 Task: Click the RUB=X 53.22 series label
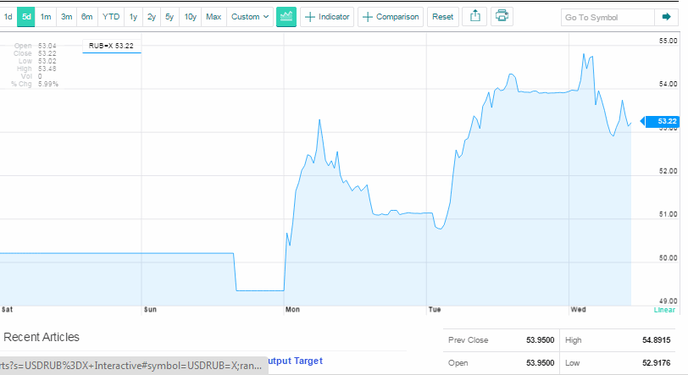pyautogui.click(x=111, y=46)
